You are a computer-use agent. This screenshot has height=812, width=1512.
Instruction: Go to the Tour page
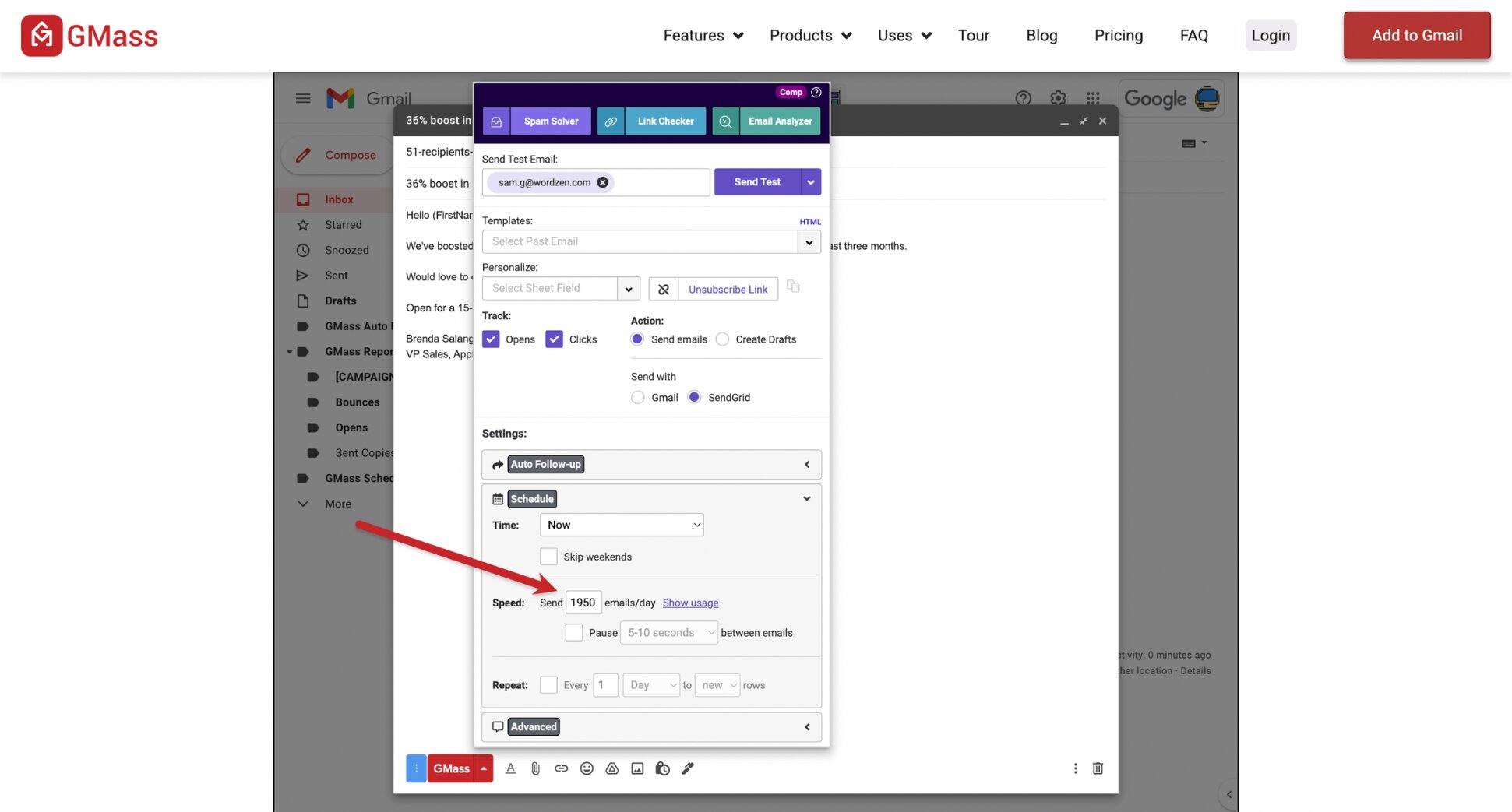click(974, 36)
